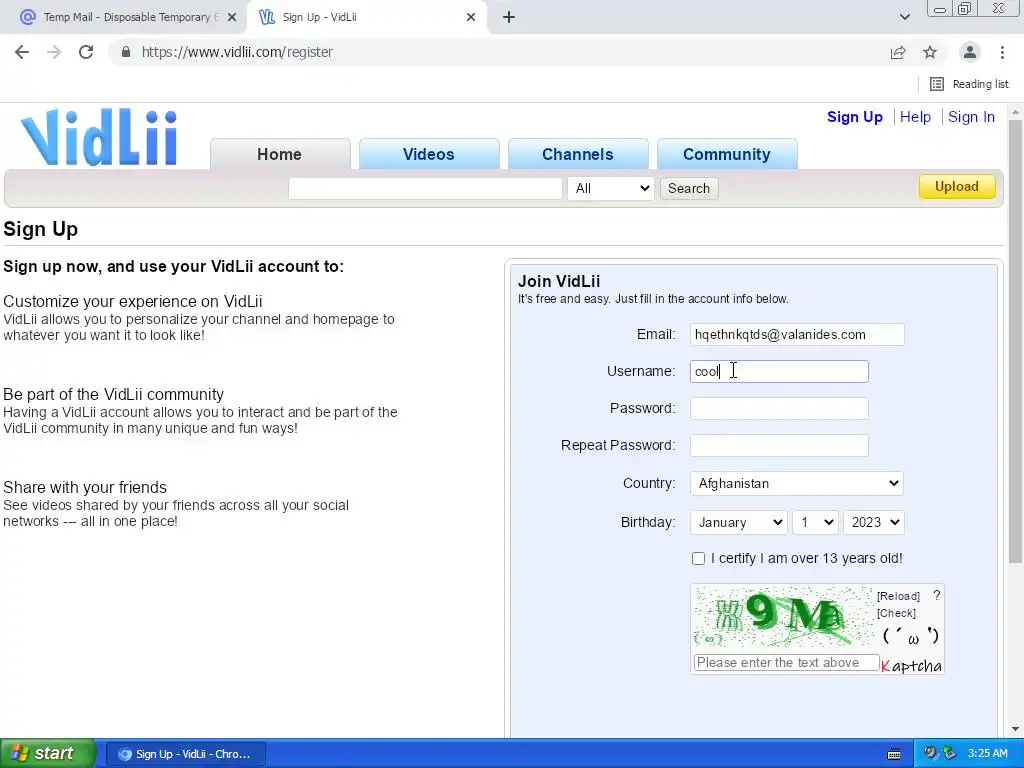This screenshot has width=1024, height=768.
Task: Click the captcha image
Action: pyautogui.click(x=783, y=617)
